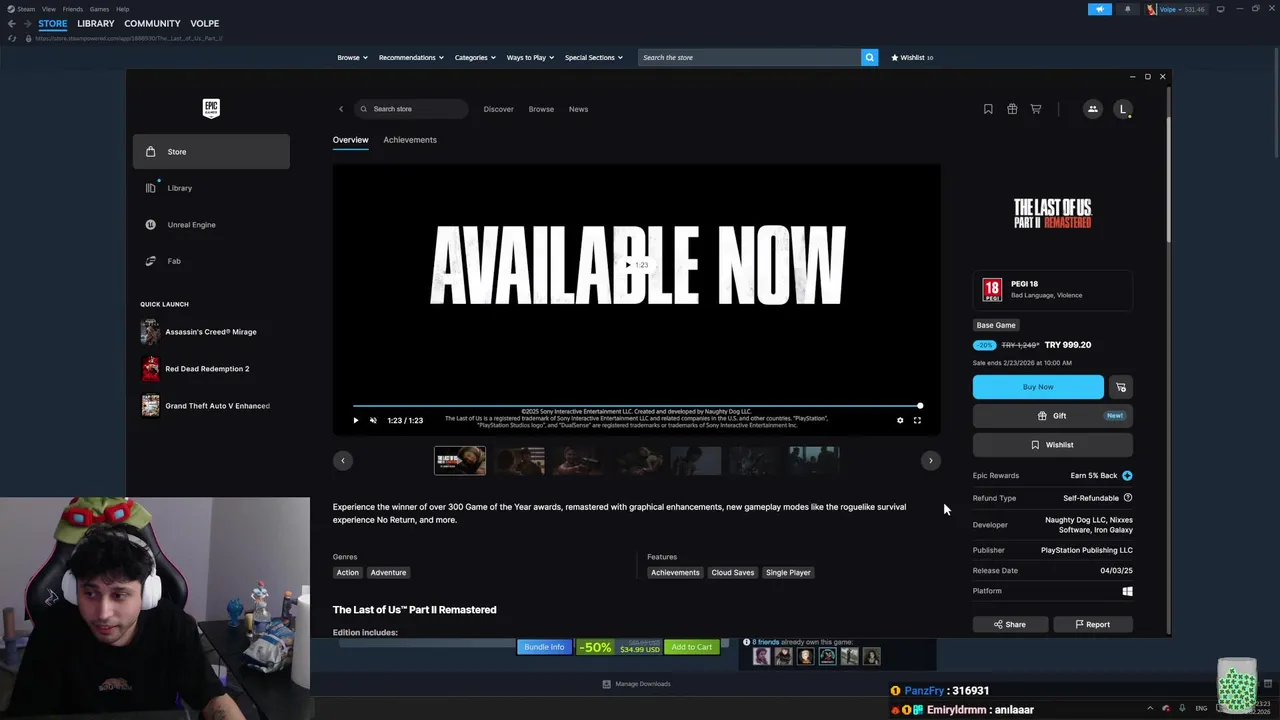The height and width of the screenshot is (720, 1280).
Task: Click the Gift button
Action: tap(1053, 416)
